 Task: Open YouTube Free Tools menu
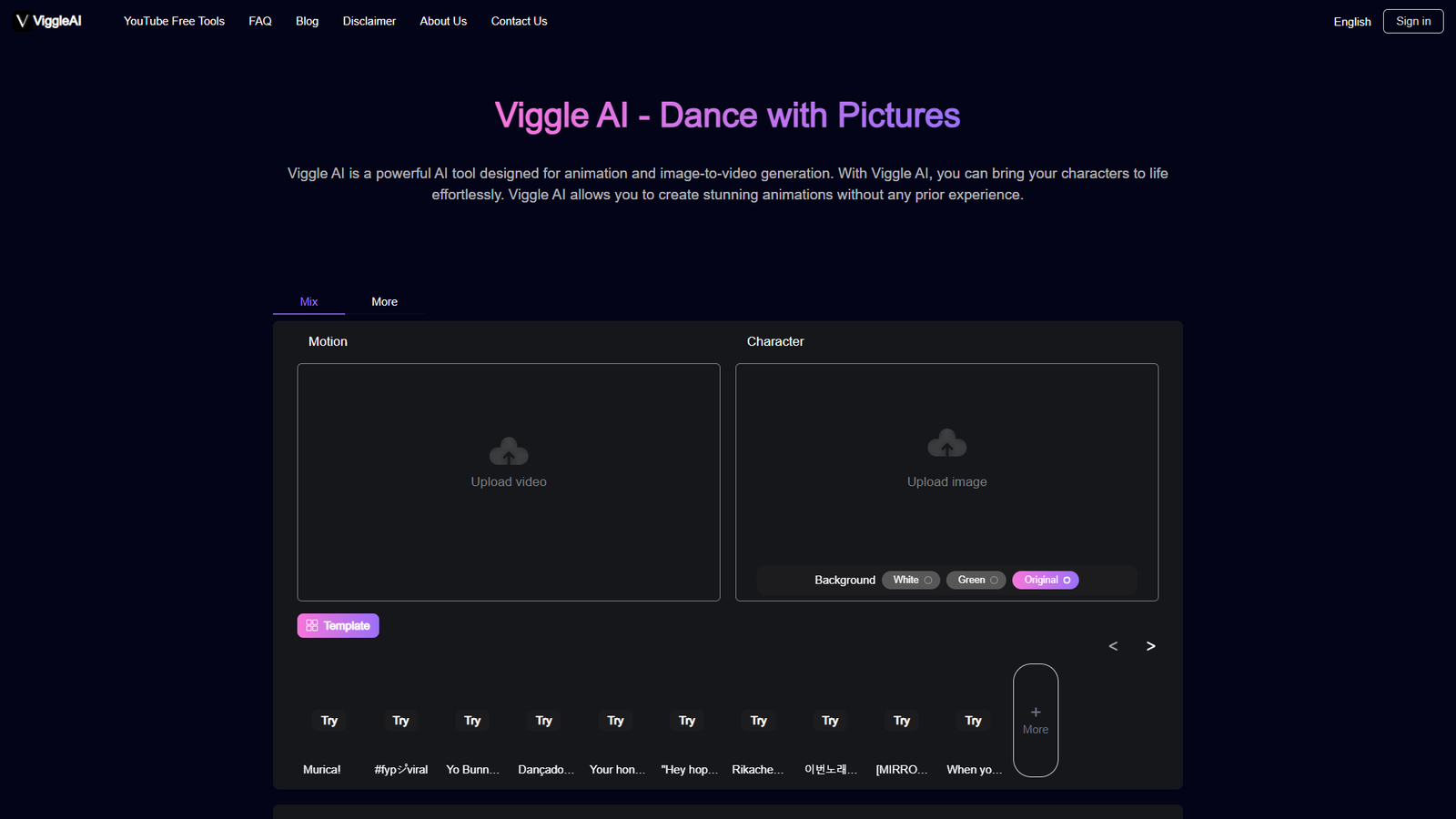tap(174, 21)
